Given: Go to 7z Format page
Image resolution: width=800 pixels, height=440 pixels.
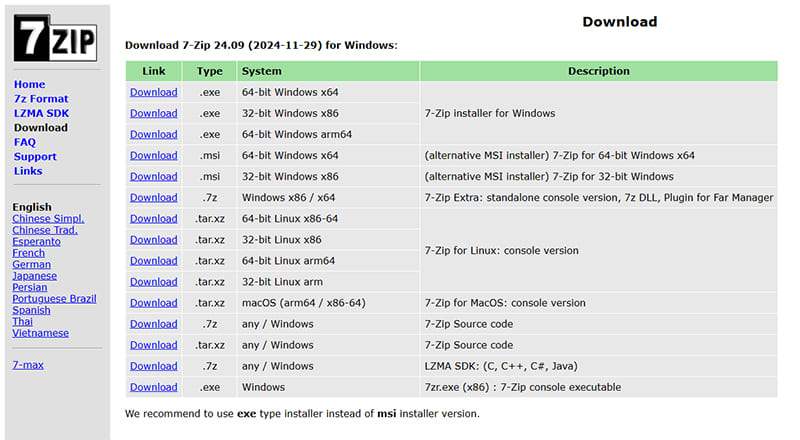Looking at the screenshot, I should coord(41,99).
